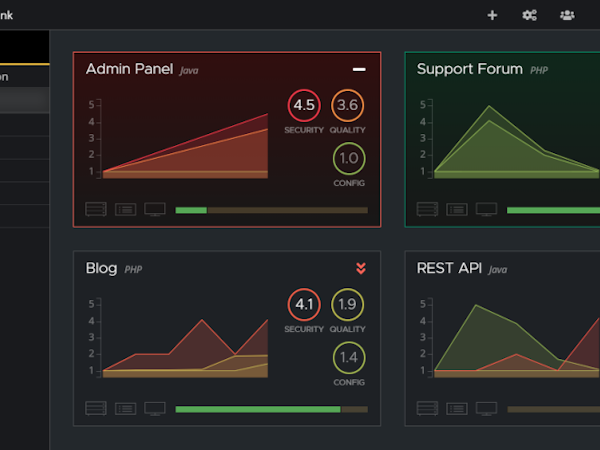Click CONFIG label under Admin Panel 1.0
Screen dimensions: 600x450
coord(349,183)
